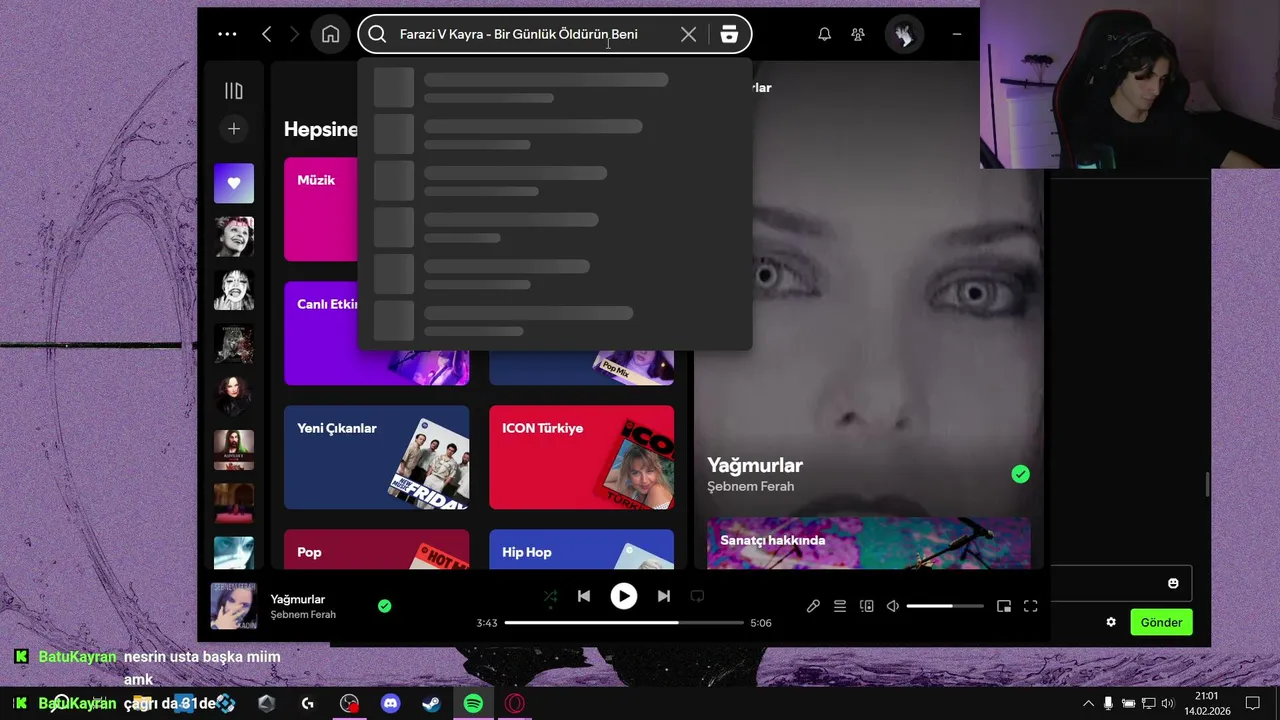Screen dimensions: 1280x720
Task: Toggle repeat mode
Action: coord(697,596)
